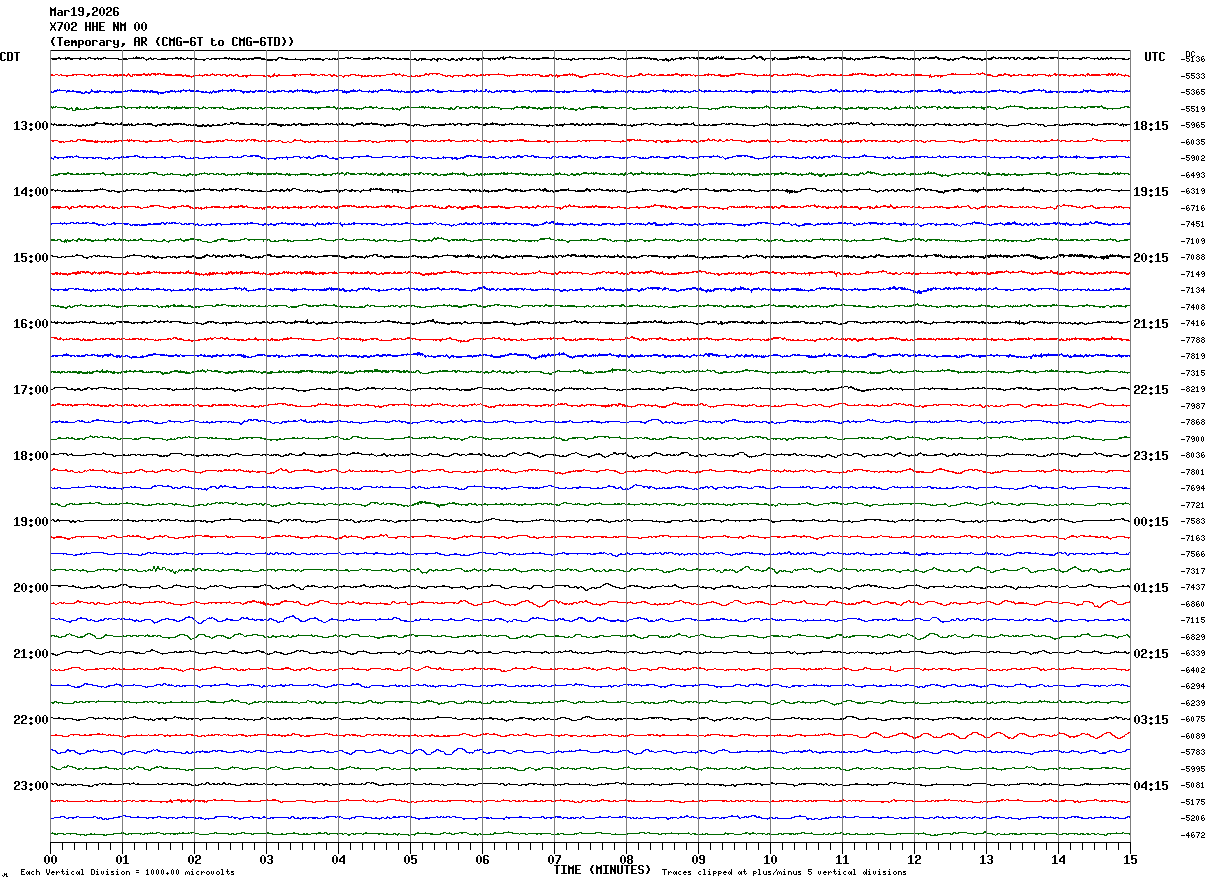
Task: Click DC offset value '-7819'
Action: point(1194,357)
